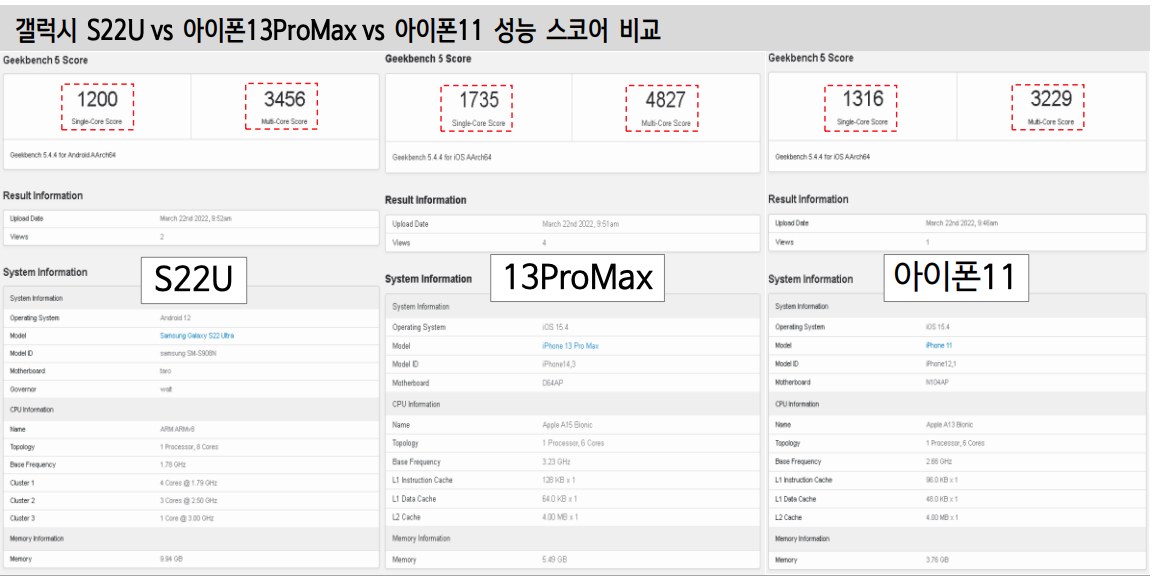Click the model ID 'iPhone12,1'
The width and height of the screenshot is (1158, 576).
pyautogui.click(x=941, y=363)
